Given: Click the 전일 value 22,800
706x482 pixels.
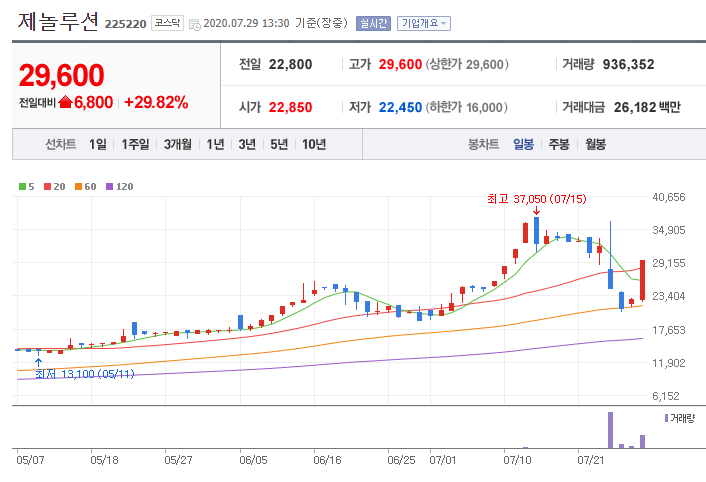Looking at the screenshot, I should click(290, 64).
